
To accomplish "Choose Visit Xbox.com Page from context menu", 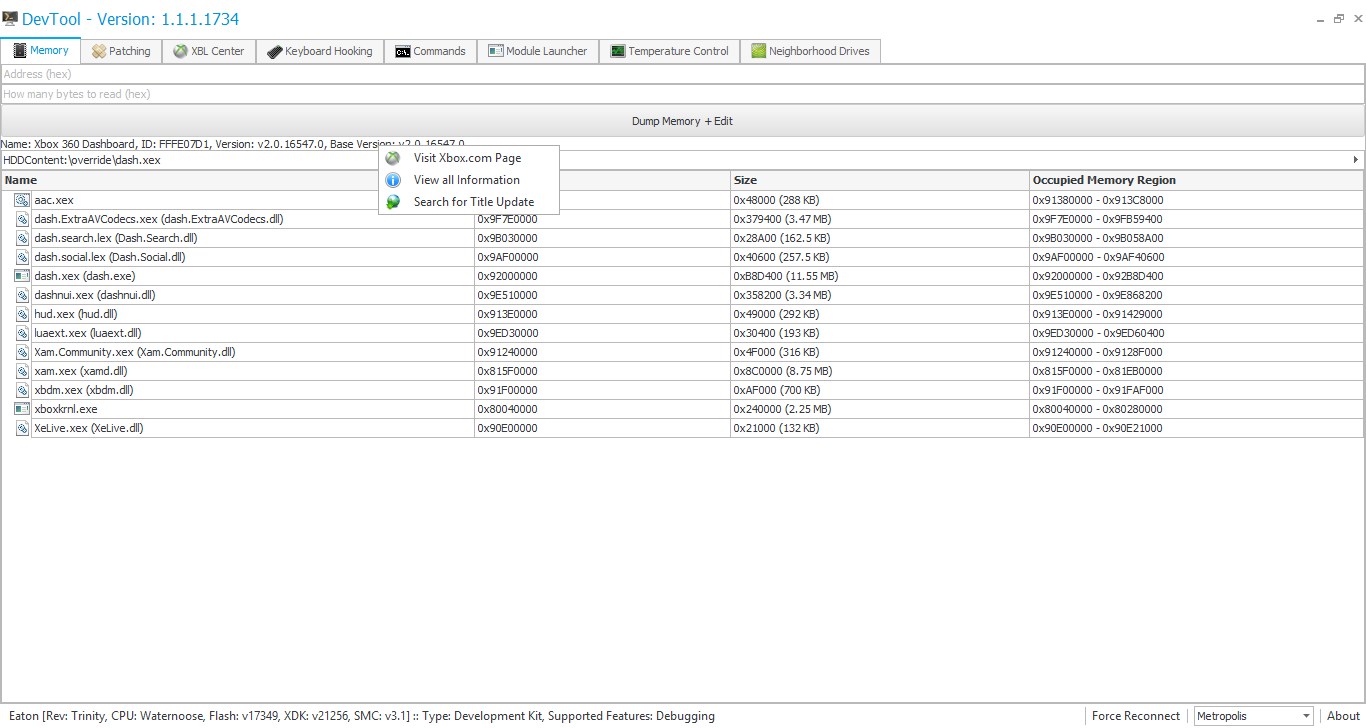I will click(x=468, y=158).
